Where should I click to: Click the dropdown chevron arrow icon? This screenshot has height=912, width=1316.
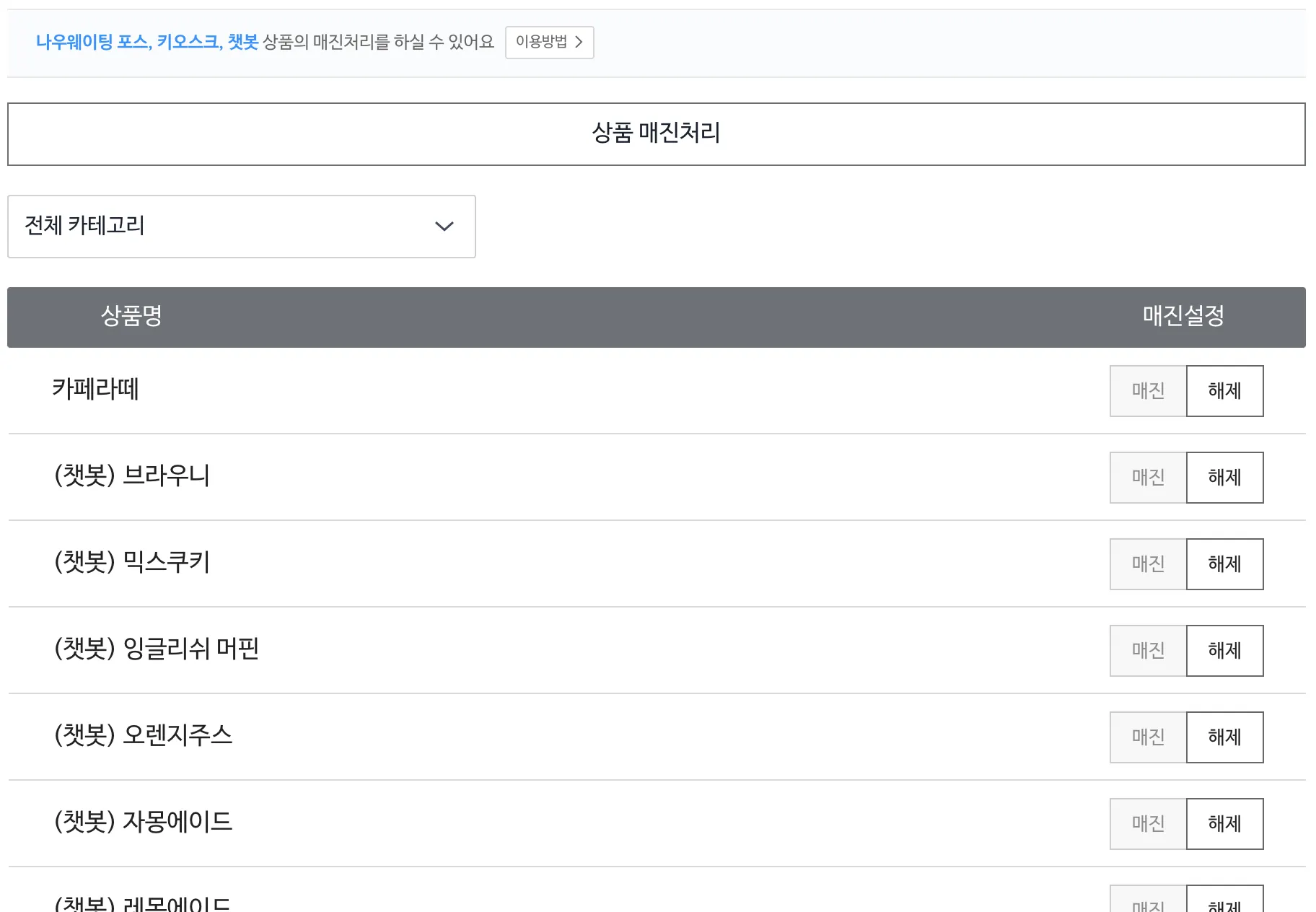[444, 227]
